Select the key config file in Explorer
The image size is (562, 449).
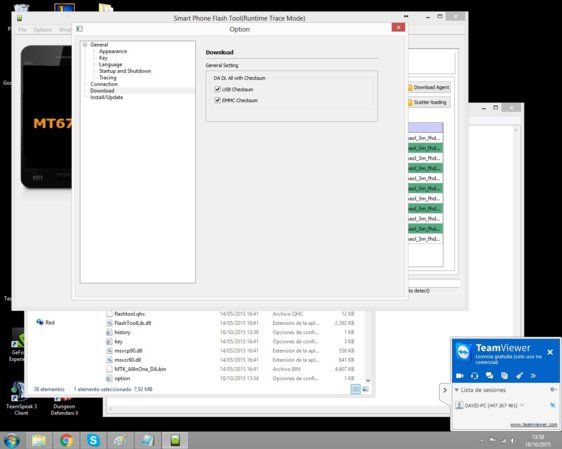tap(118, 341)
